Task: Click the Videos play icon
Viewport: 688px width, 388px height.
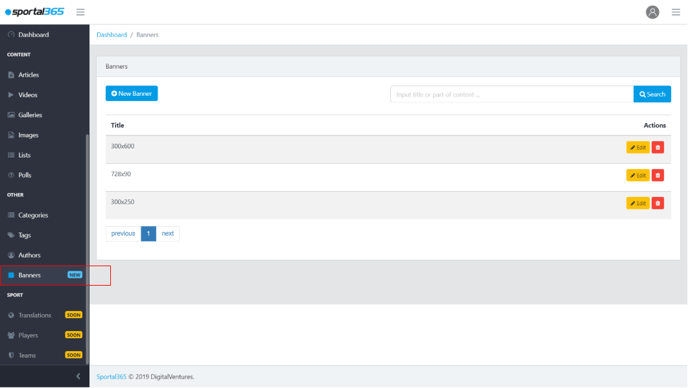Action: 11,95
